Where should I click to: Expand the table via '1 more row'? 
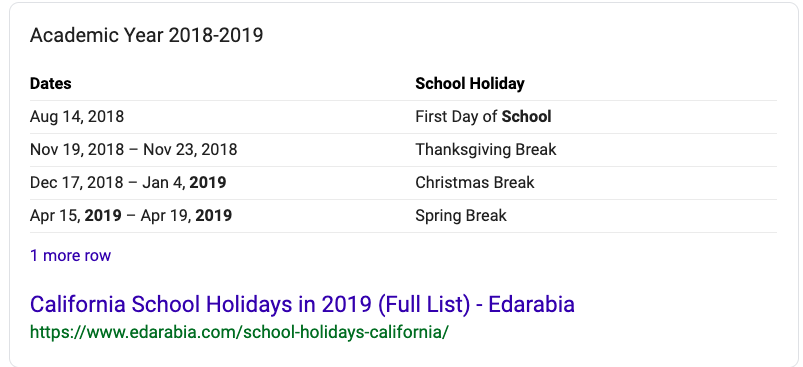(x=70, y=255)
